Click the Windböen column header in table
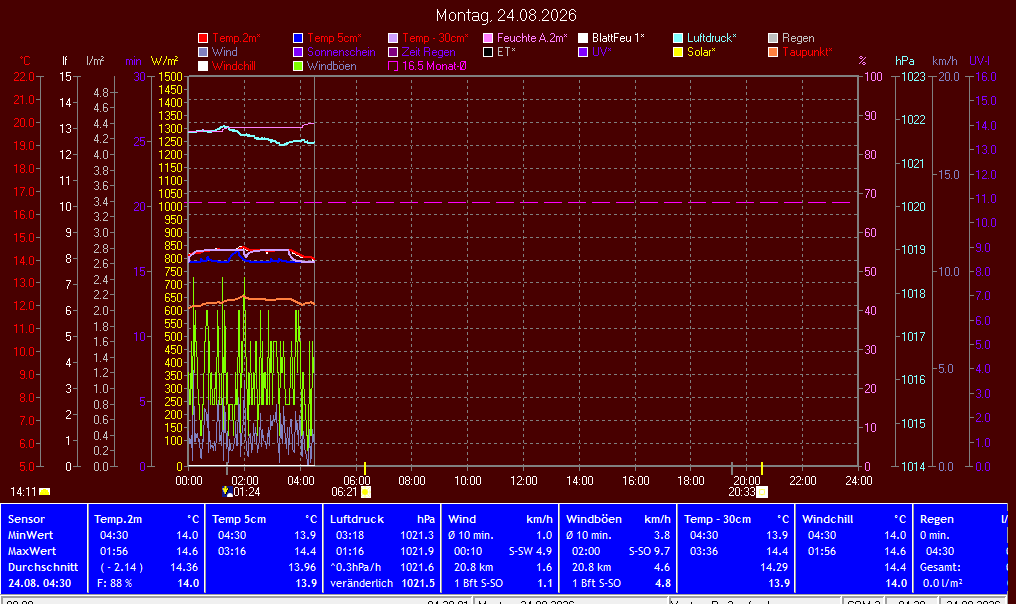 click(x=594, y=519)
